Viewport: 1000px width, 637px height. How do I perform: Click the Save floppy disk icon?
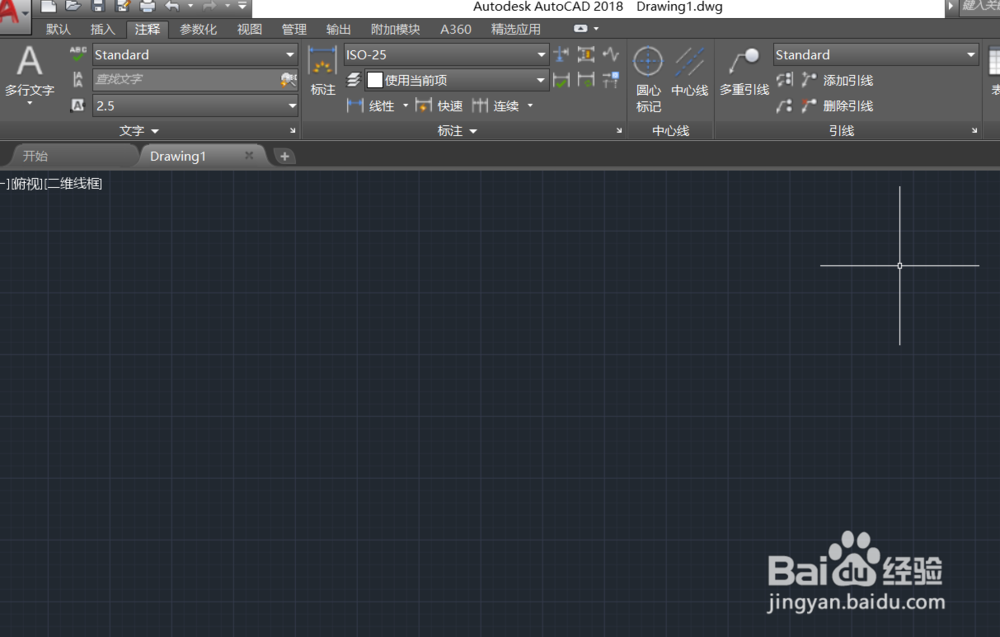tap(98, 6)
